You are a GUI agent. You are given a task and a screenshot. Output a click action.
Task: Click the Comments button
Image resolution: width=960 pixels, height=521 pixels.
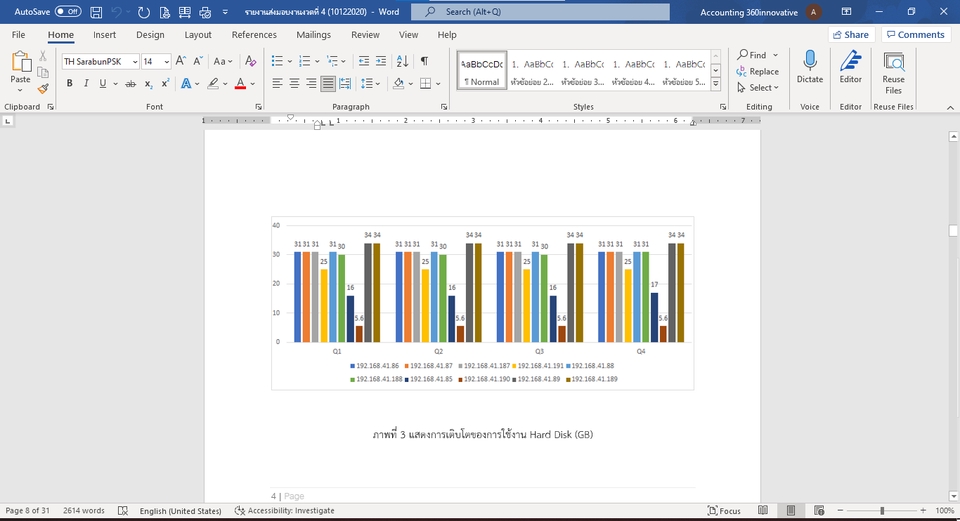[915, 35]
